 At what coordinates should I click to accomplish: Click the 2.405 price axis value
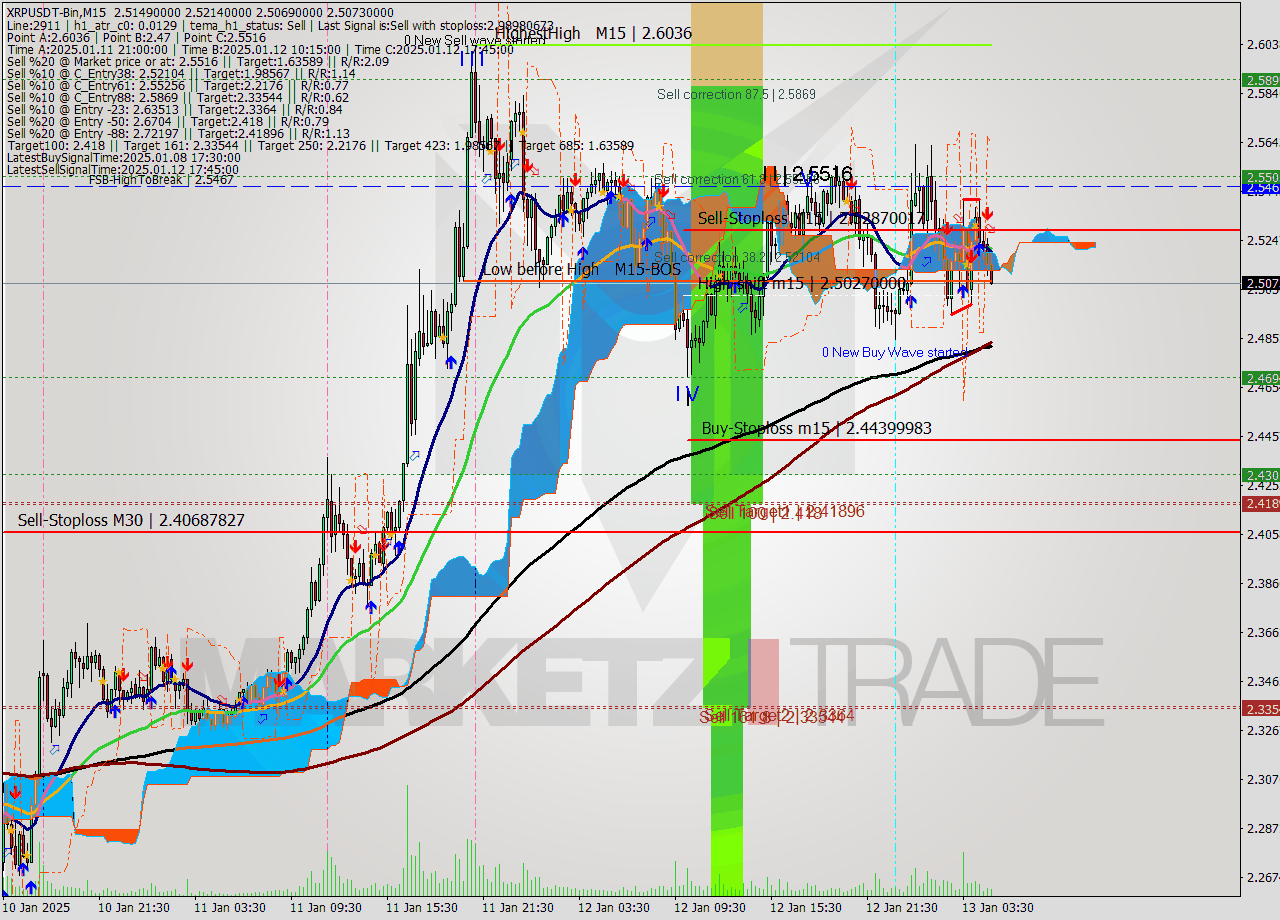[1262, 534]
